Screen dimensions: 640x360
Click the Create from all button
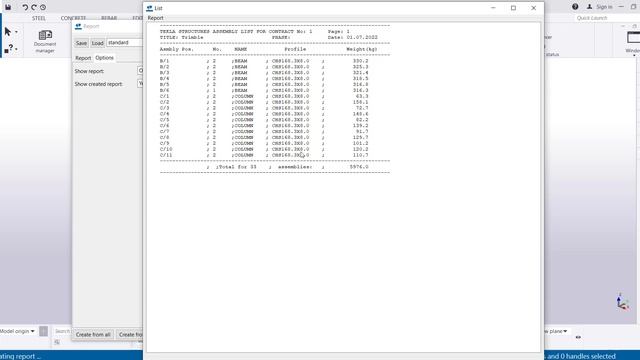pyautogui.click(x=93, y=334)
